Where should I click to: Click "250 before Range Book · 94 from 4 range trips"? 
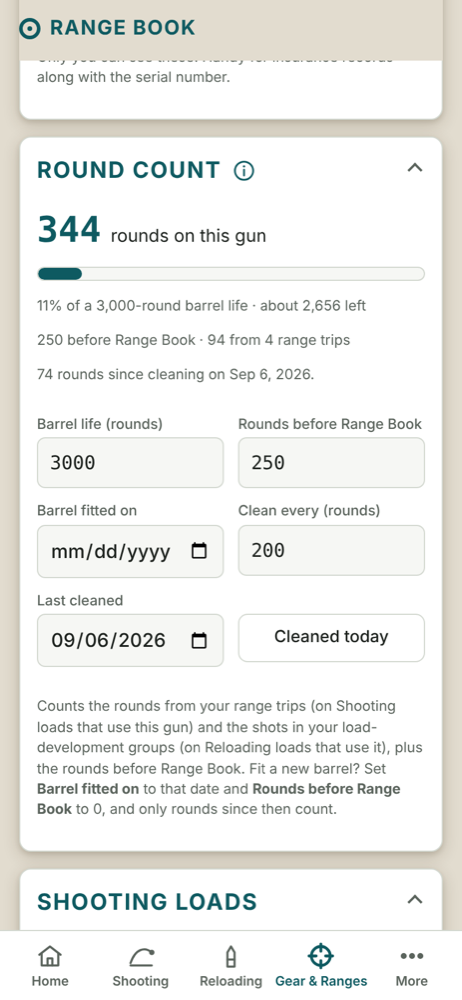[193, 340]
